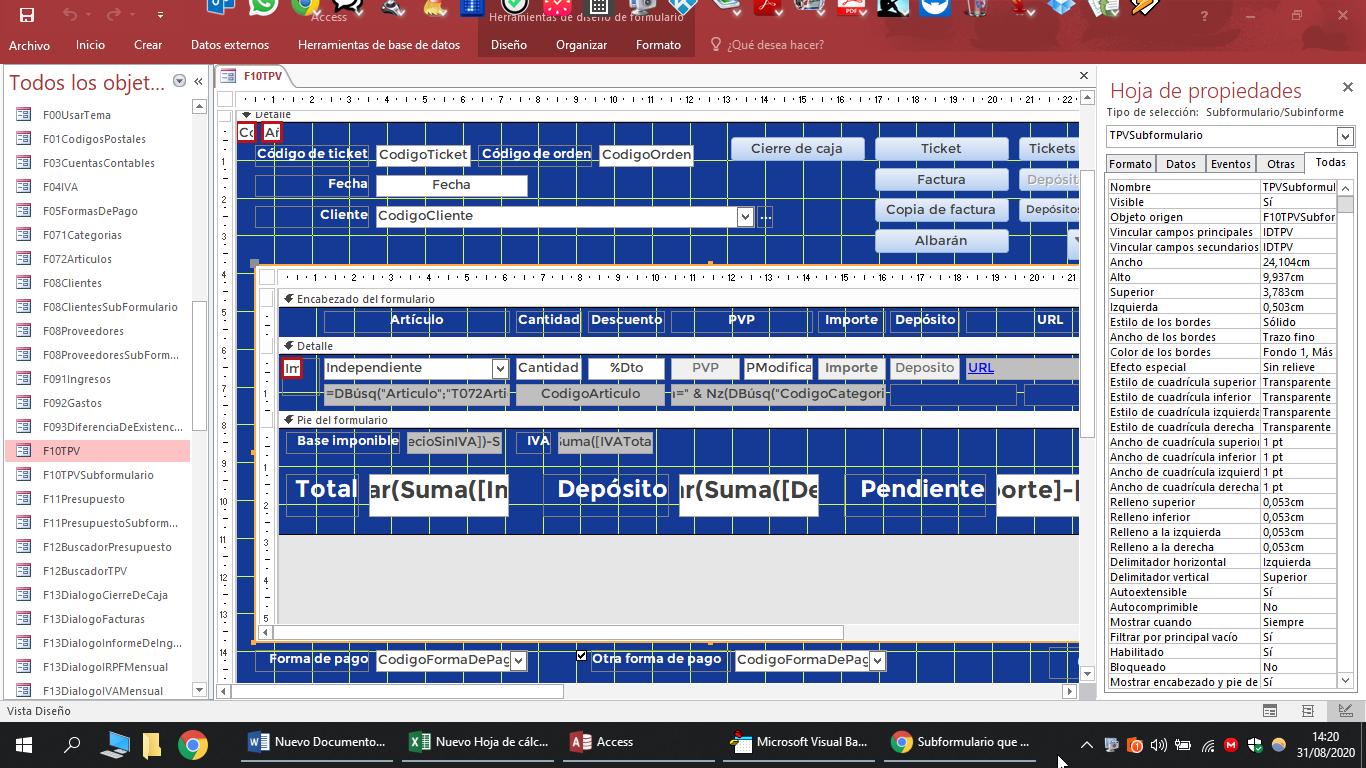The image size is (1366, 768).
Task: Select the CodigoTicket text box
Action: 423,154
